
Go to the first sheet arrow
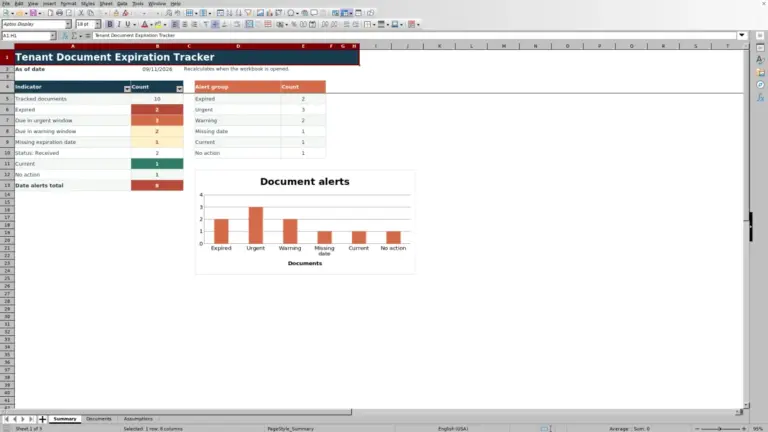pos(6,419)
